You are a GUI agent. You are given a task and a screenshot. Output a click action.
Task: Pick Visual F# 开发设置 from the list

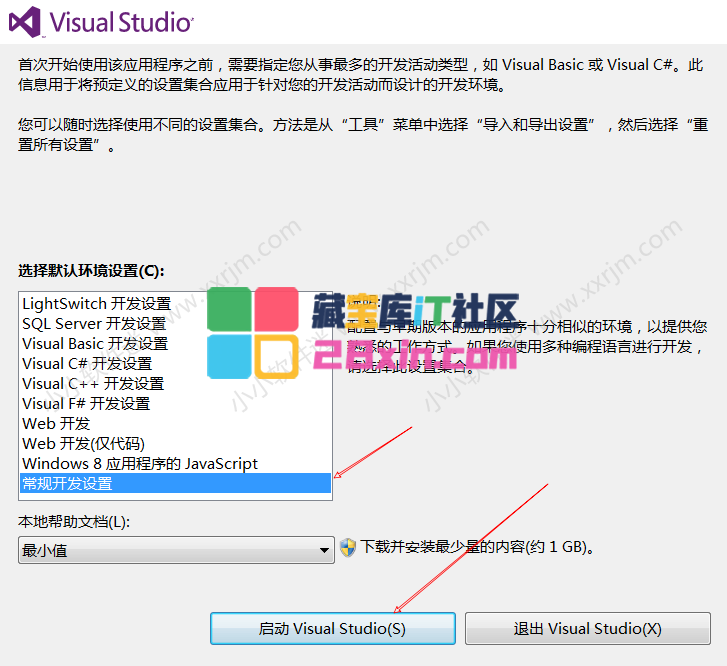[x=86, y=403]
